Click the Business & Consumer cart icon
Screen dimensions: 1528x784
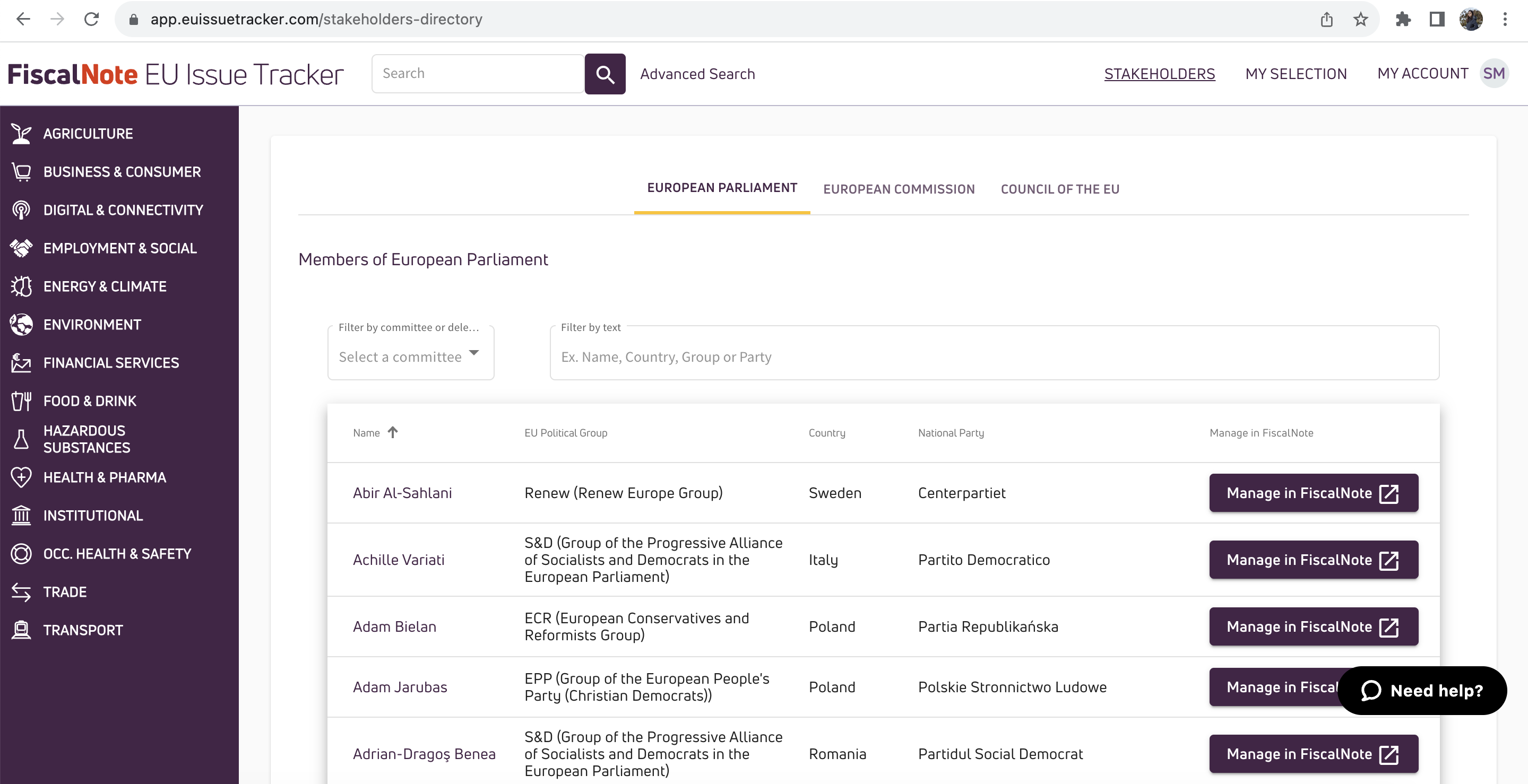[21, 172]
